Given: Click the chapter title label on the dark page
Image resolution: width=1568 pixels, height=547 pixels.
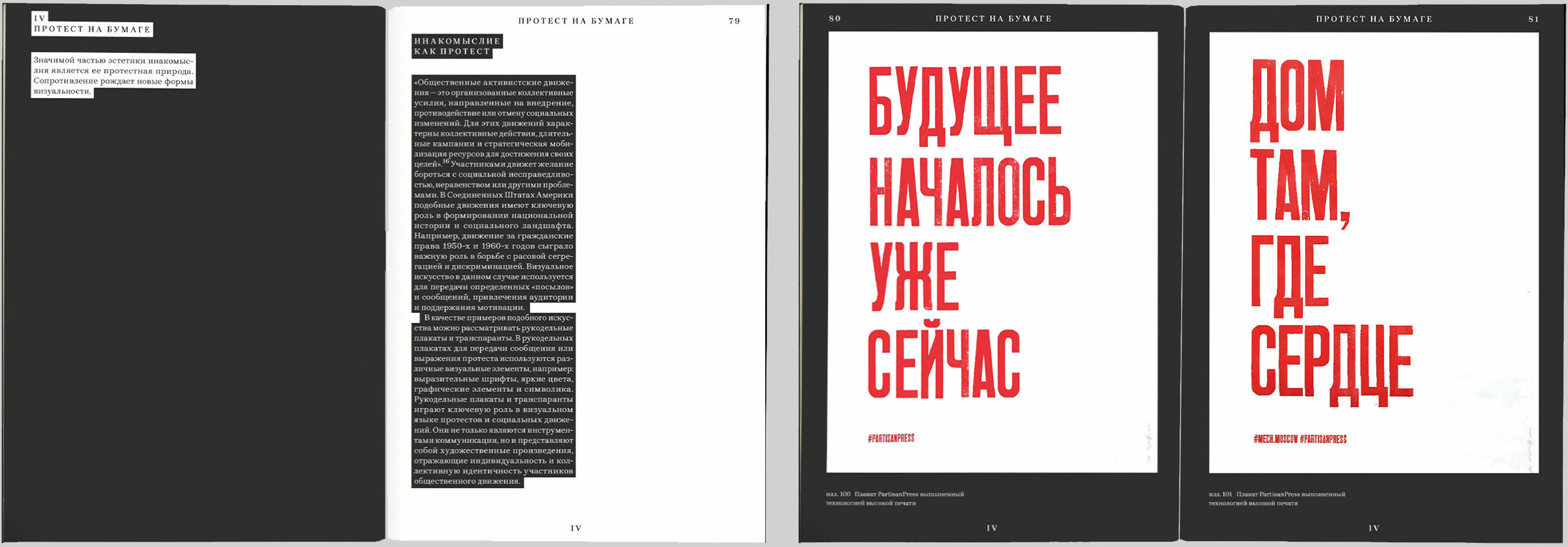Looking at the screenshot, I should 91,29.
